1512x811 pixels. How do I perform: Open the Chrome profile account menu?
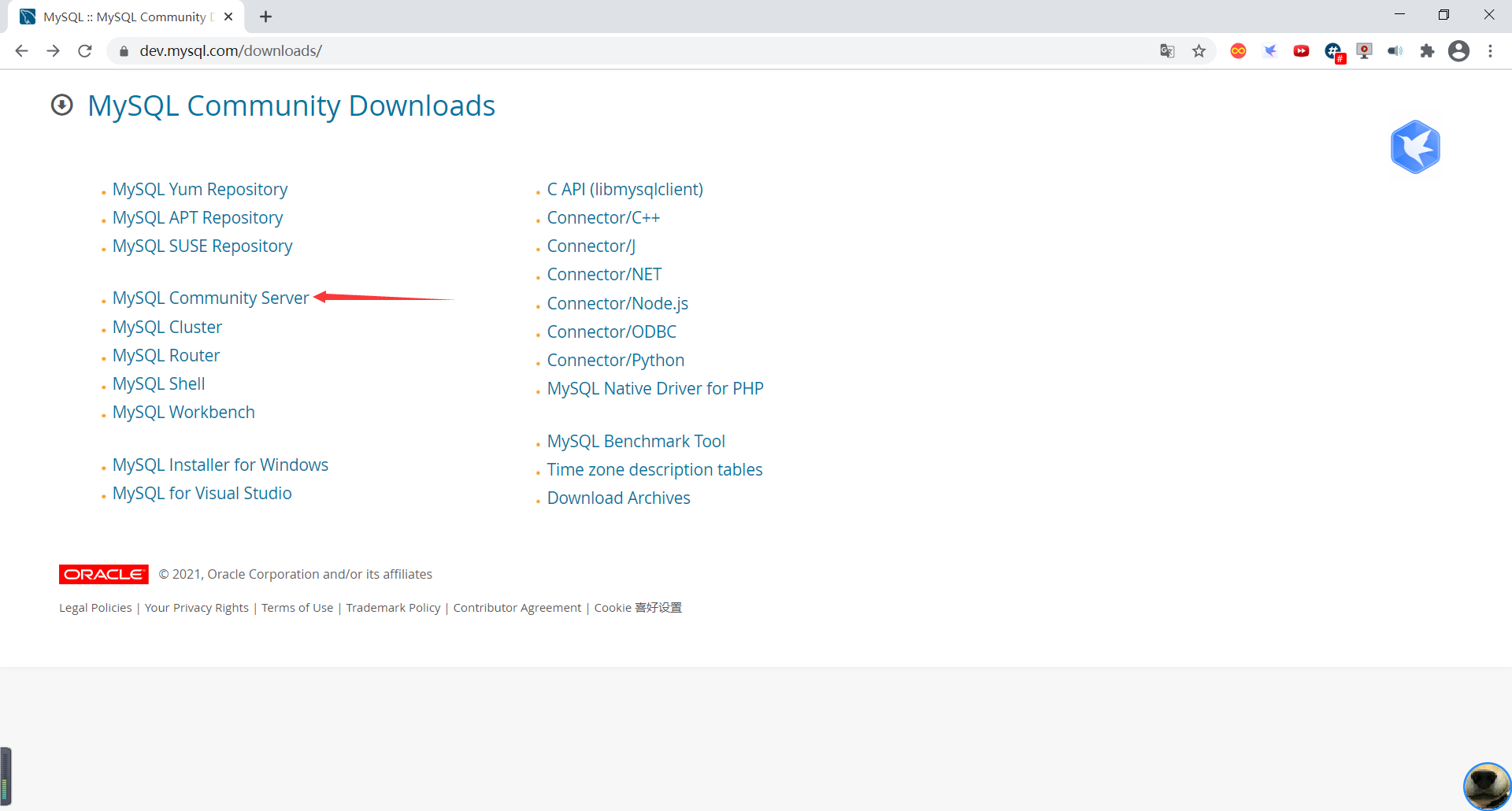1458,51
